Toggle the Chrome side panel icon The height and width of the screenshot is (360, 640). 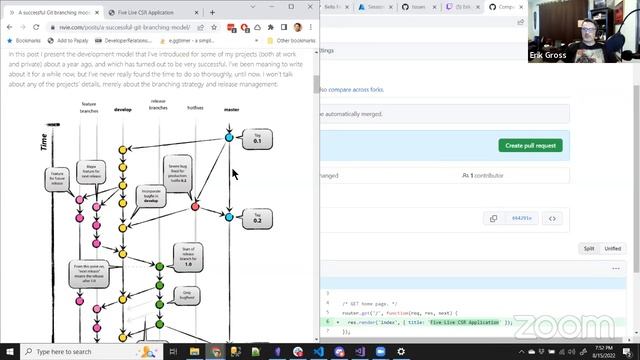[284, 27]
